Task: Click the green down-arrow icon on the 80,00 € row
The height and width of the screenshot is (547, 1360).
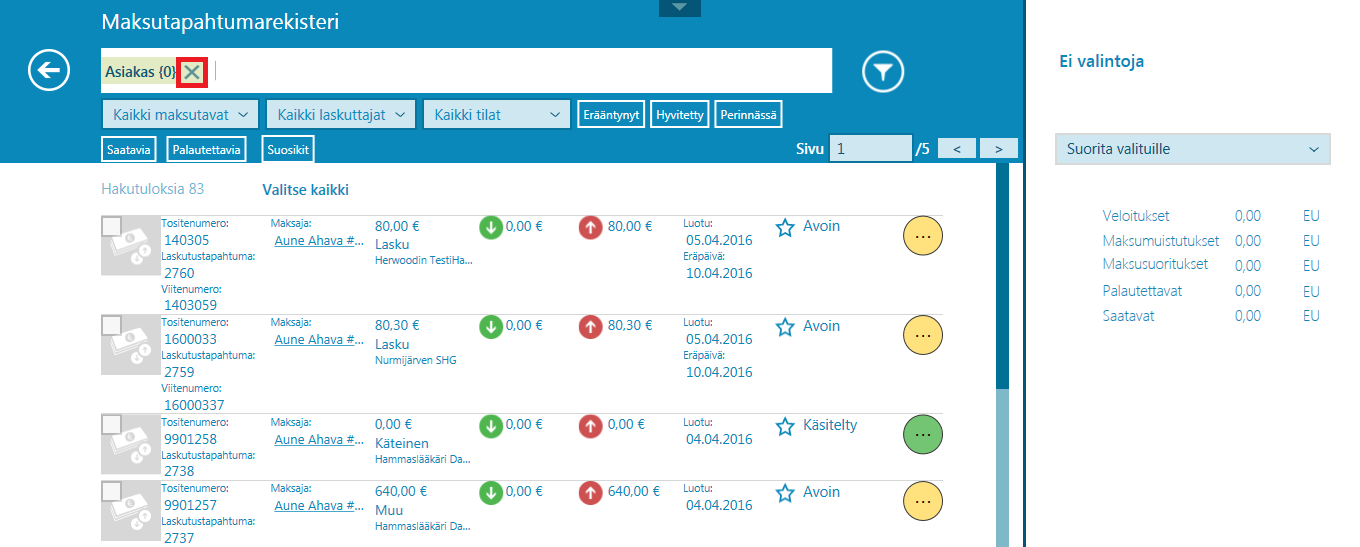Action: (490, 227)
